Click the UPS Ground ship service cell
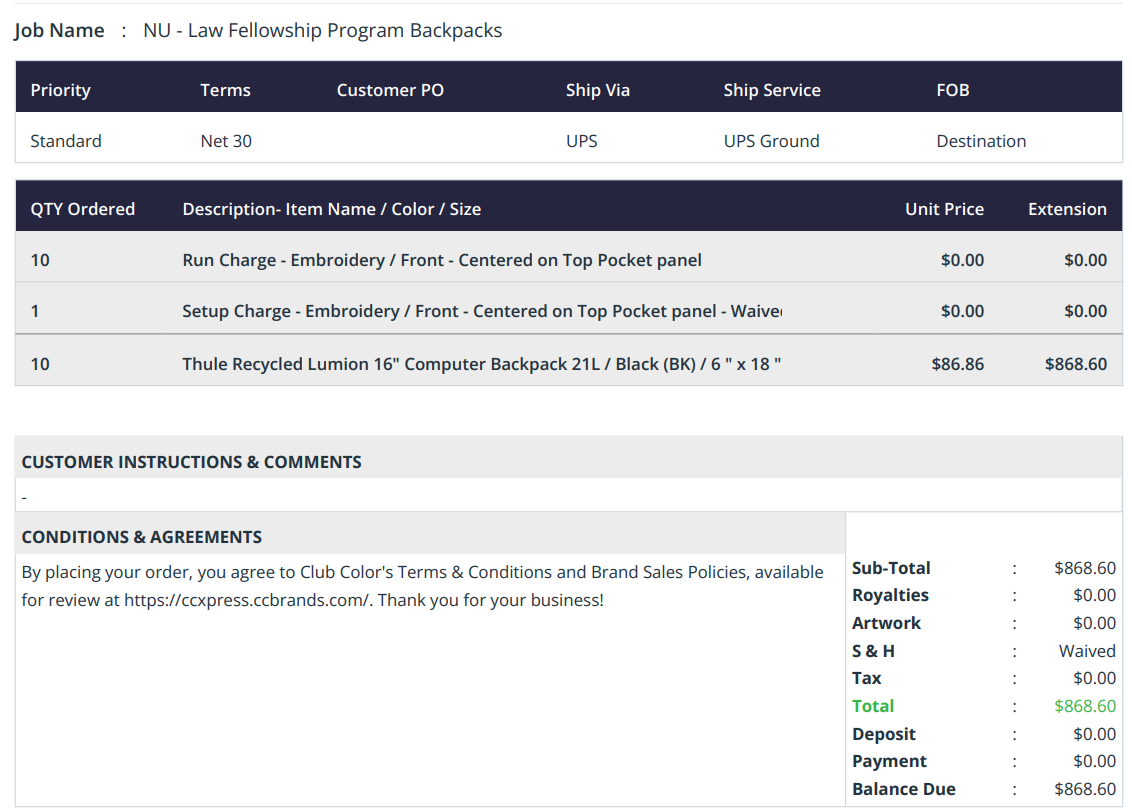The width and height of the screenshot is (1132, 812). click(771, 141)
